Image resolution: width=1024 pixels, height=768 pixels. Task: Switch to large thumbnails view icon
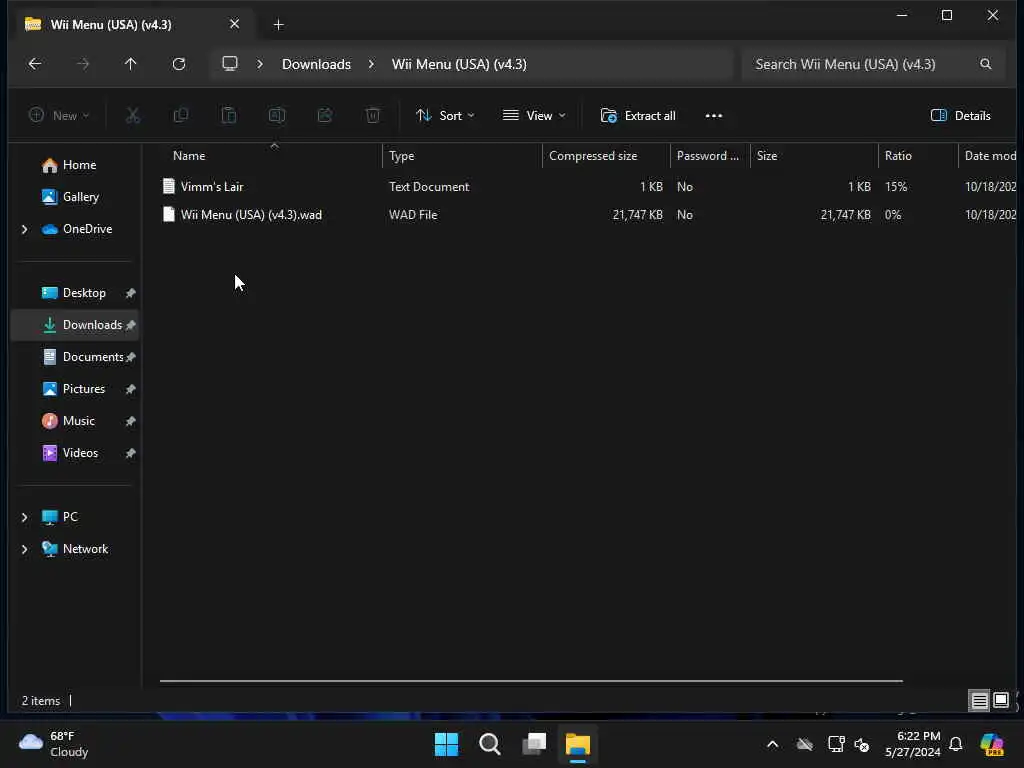[x=1000, y=701]
